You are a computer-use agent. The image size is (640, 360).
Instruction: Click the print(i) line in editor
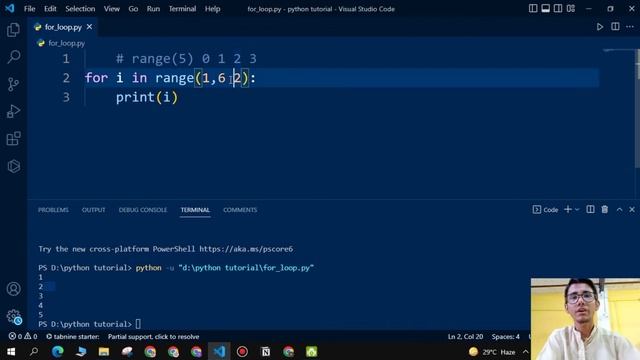point(147,98)
